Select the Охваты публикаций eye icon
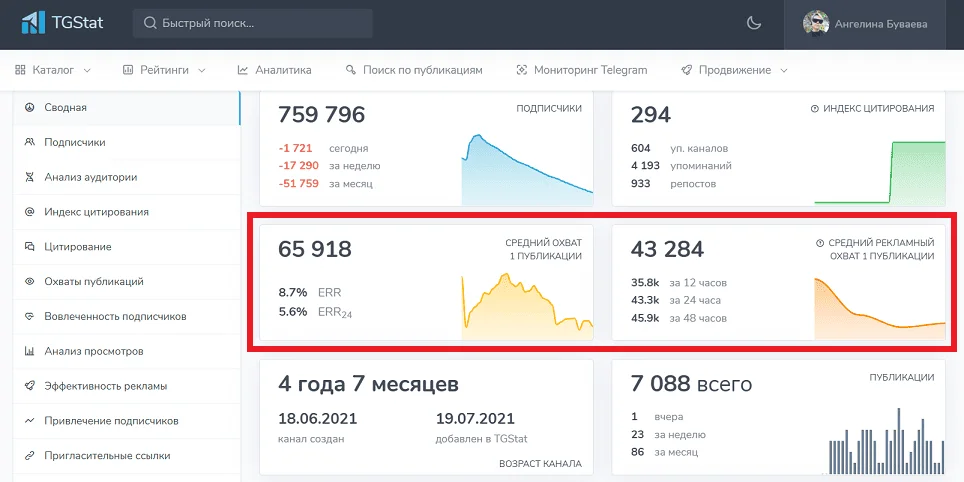 coord(30,282)
